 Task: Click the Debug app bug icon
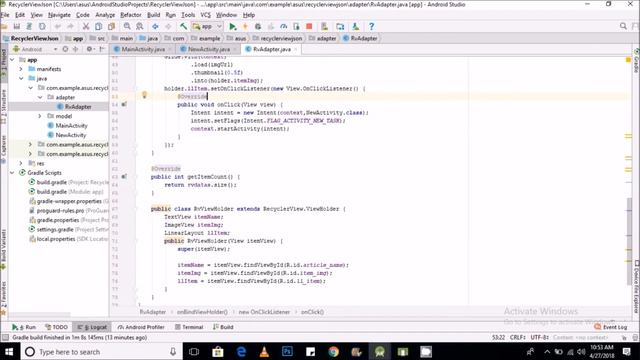click(x=258, y=26)
